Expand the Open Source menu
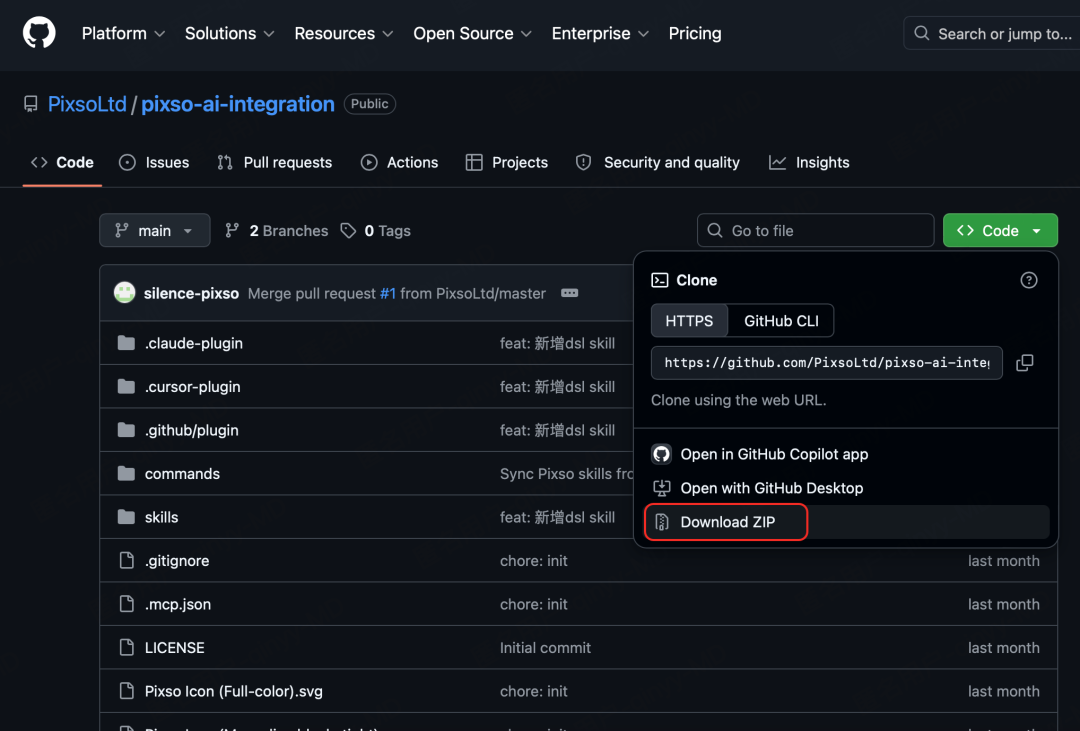This screenshot has height=731, width=1080. (472, 33)
